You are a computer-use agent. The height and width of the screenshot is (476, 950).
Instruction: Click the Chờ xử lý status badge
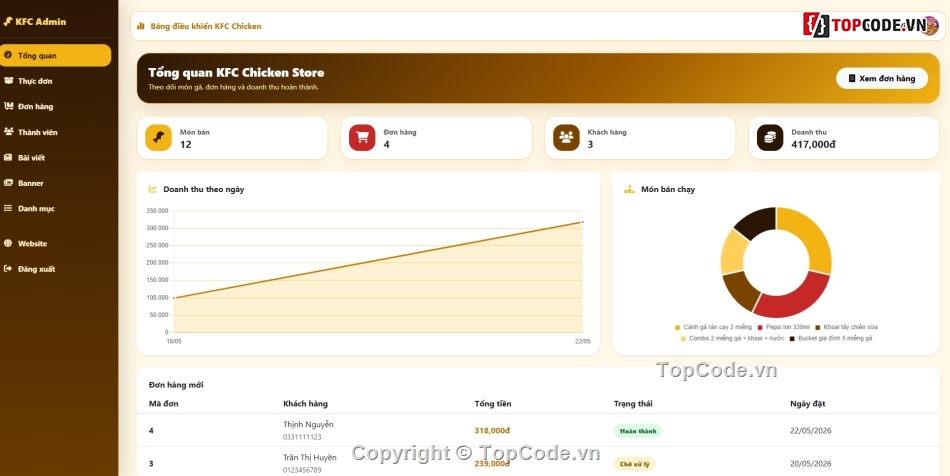click(634, 464)
